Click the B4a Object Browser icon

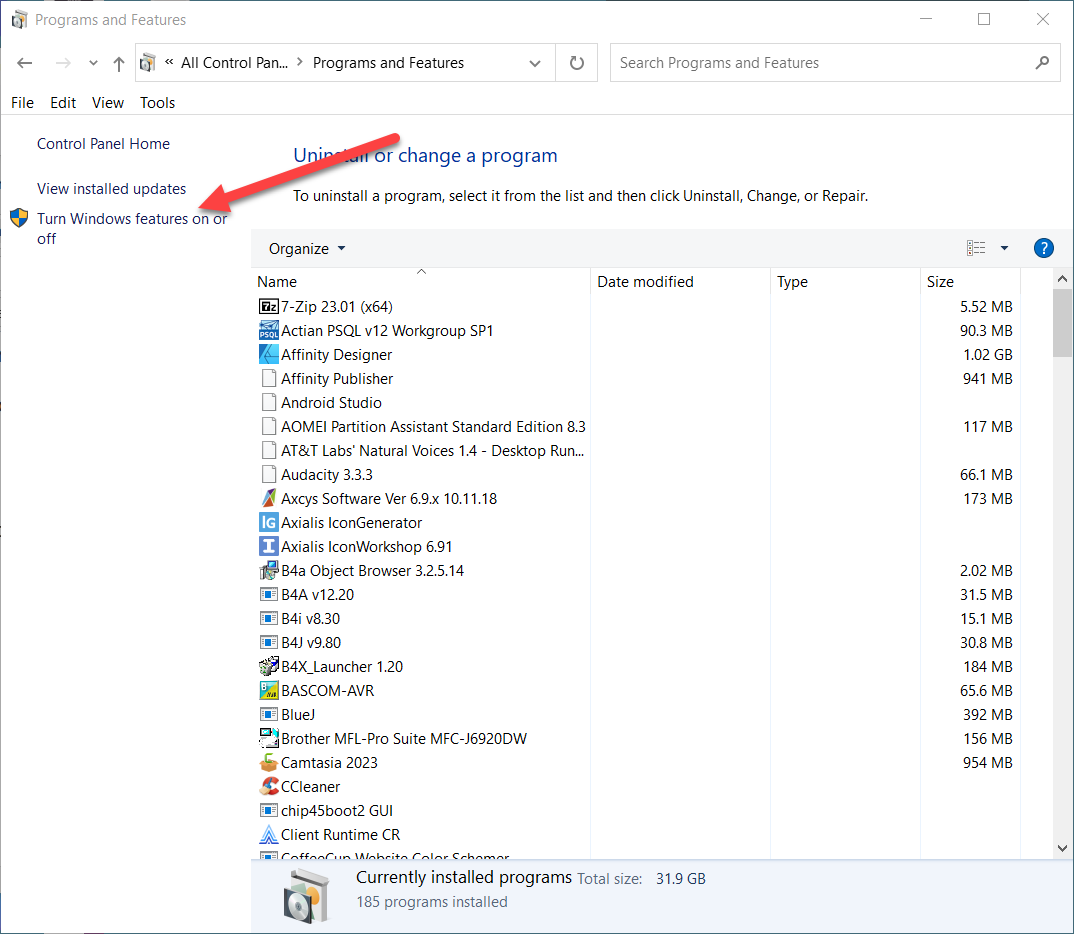click(x=268, y=570)
